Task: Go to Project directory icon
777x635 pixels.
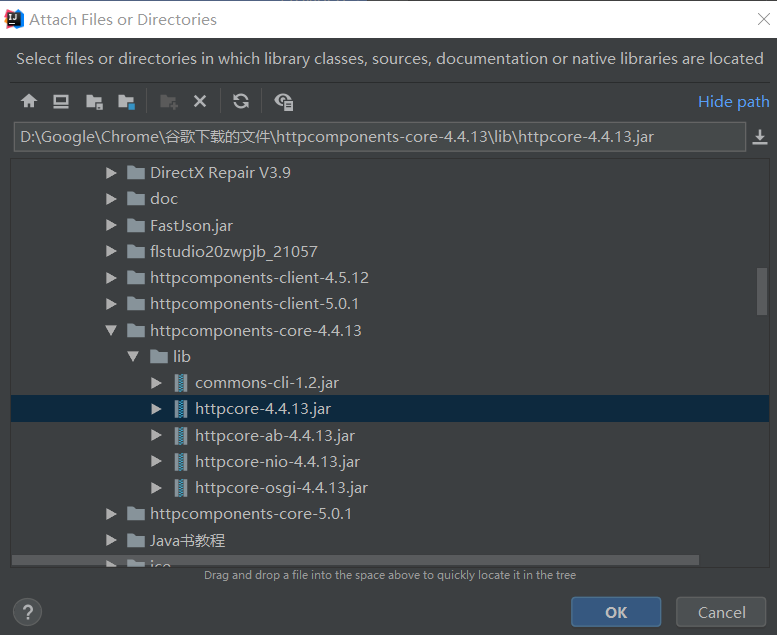Action: (94, 102)
